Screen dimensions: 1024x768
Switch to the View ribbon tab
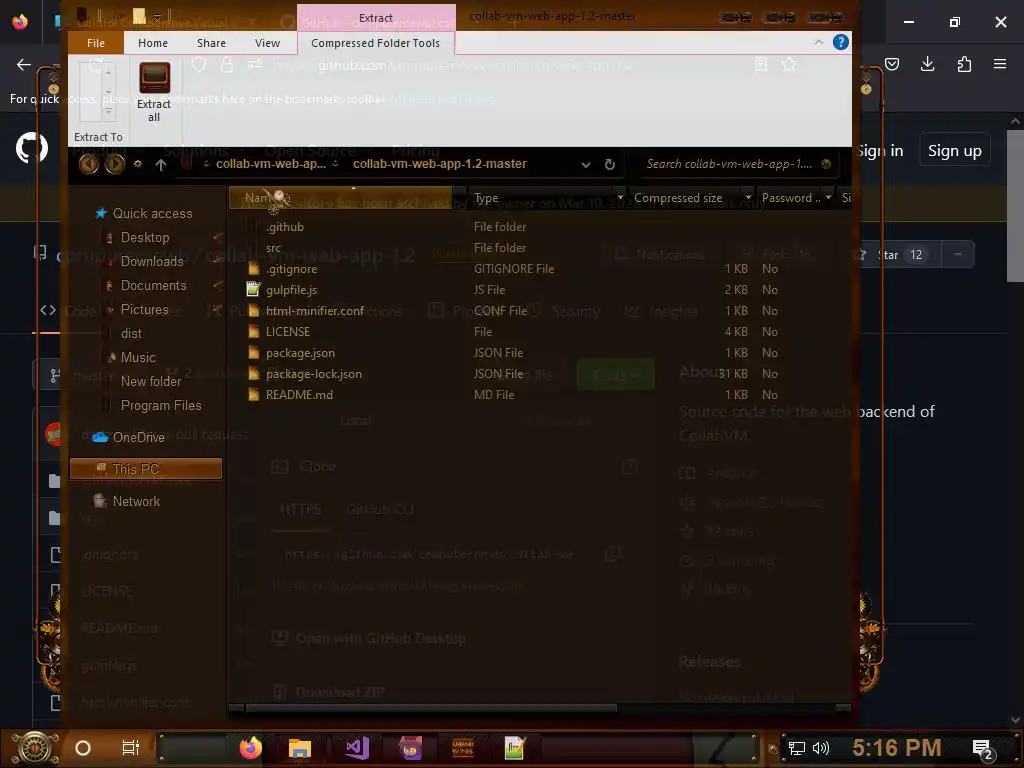[267, 43]
